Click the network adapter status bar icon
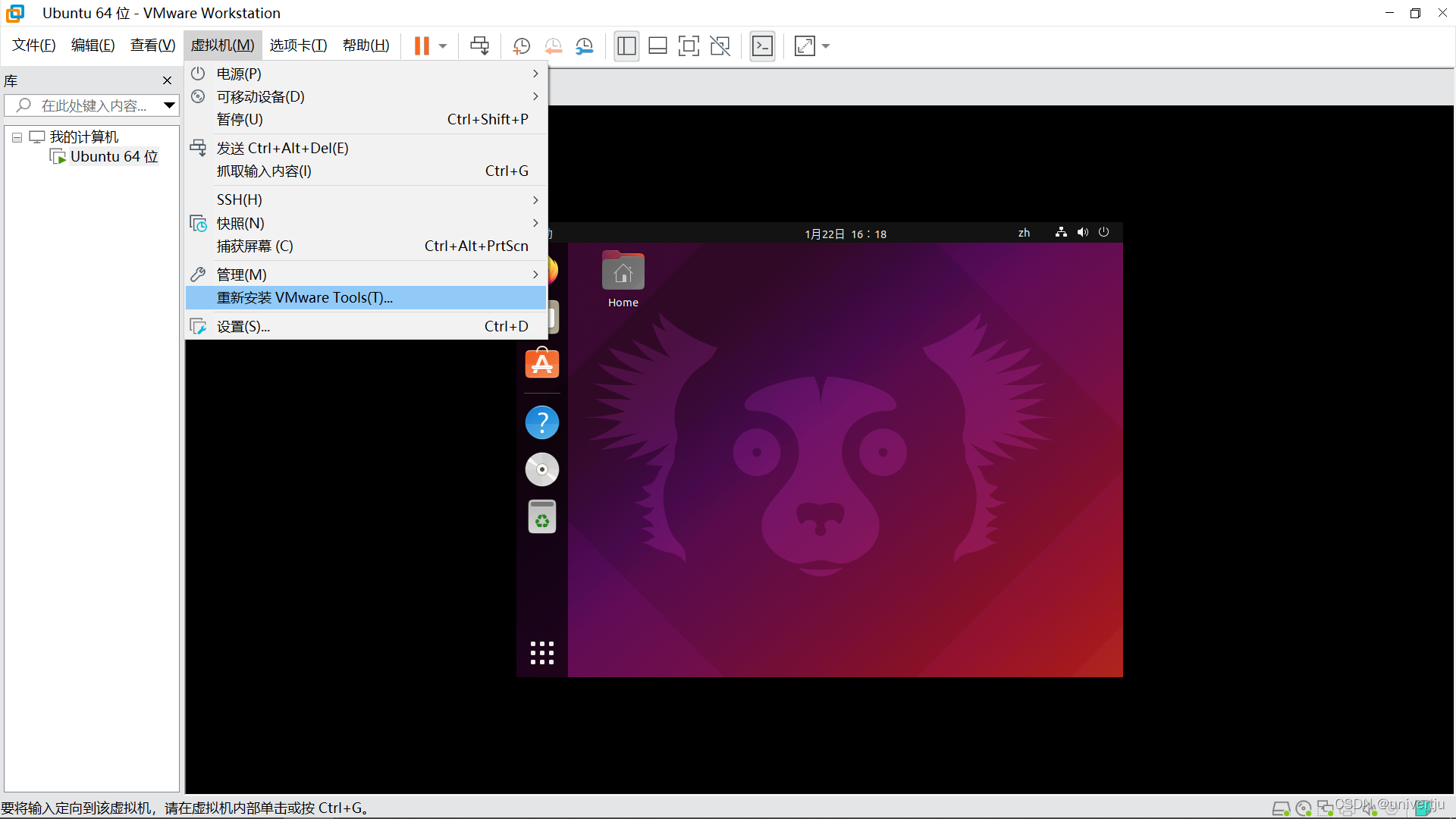The image size is (1456, 819). point(1326,808)
